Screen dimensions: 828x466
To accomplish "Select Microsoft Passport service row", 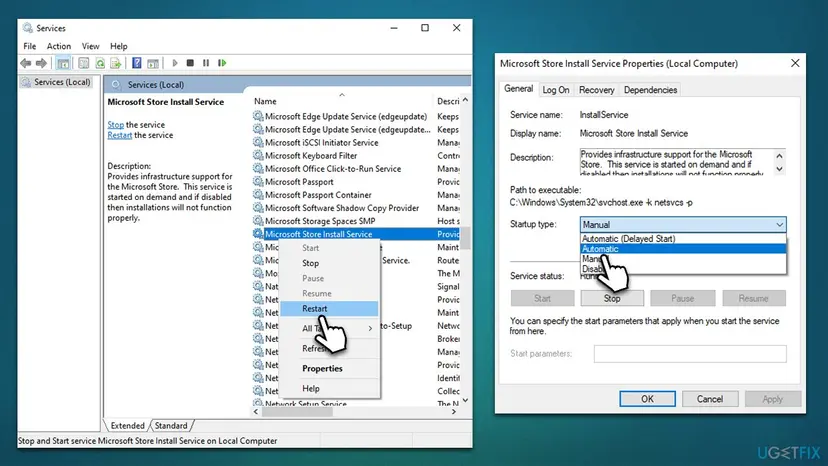I will (x=355, y=182).
